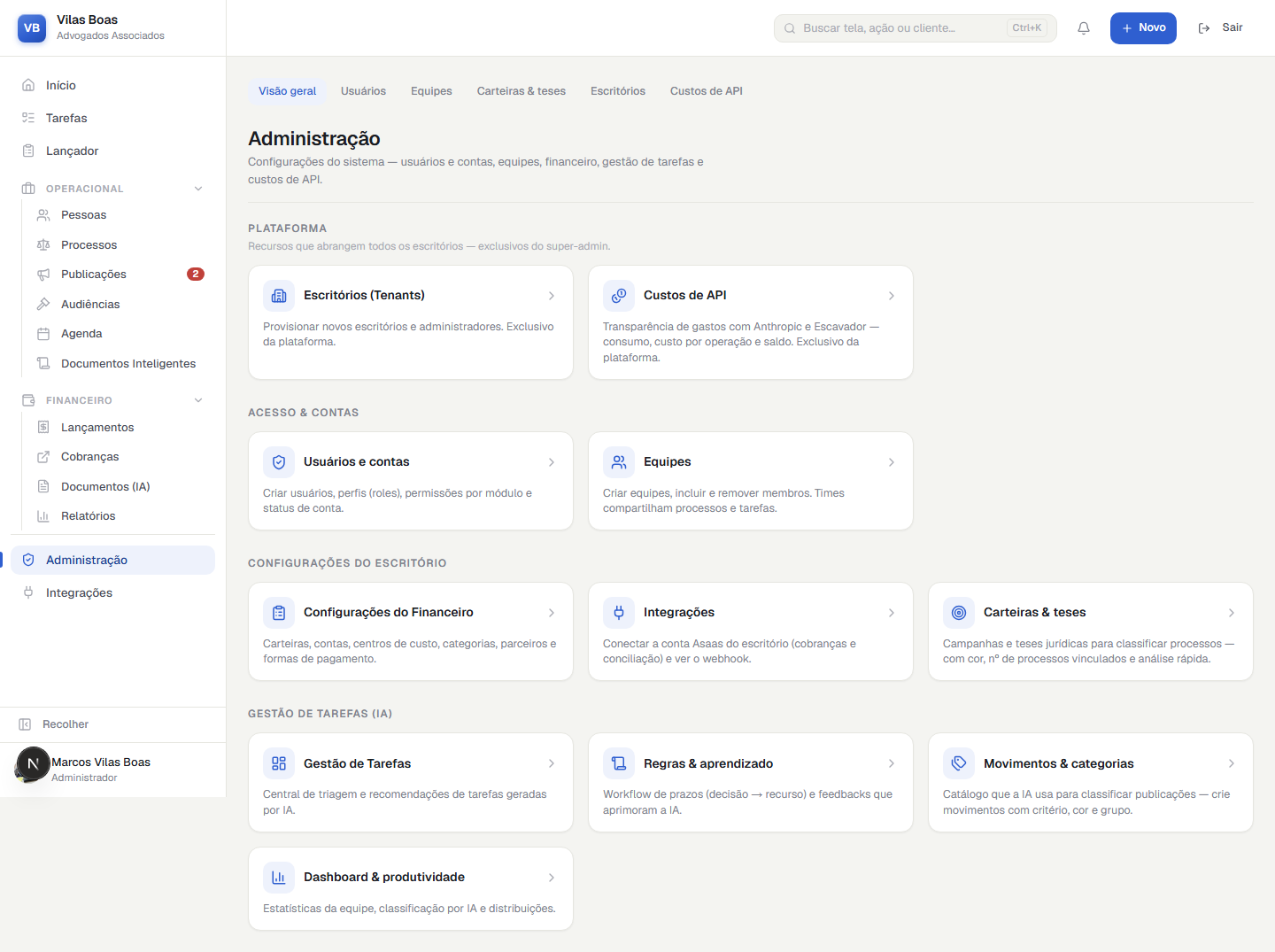Open Documentos Inteligentes in sidebar
Viewport: 1275px width, 952px height.
point(120,364)
